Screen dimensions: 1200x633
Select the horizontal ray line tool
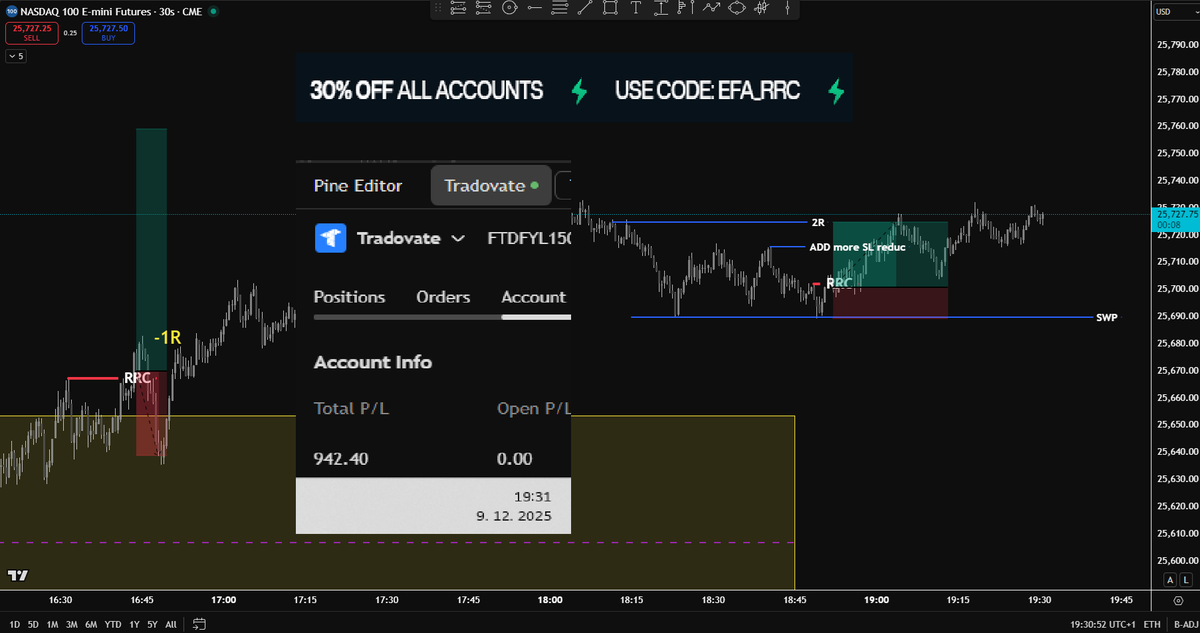click(x=535, y=8)
